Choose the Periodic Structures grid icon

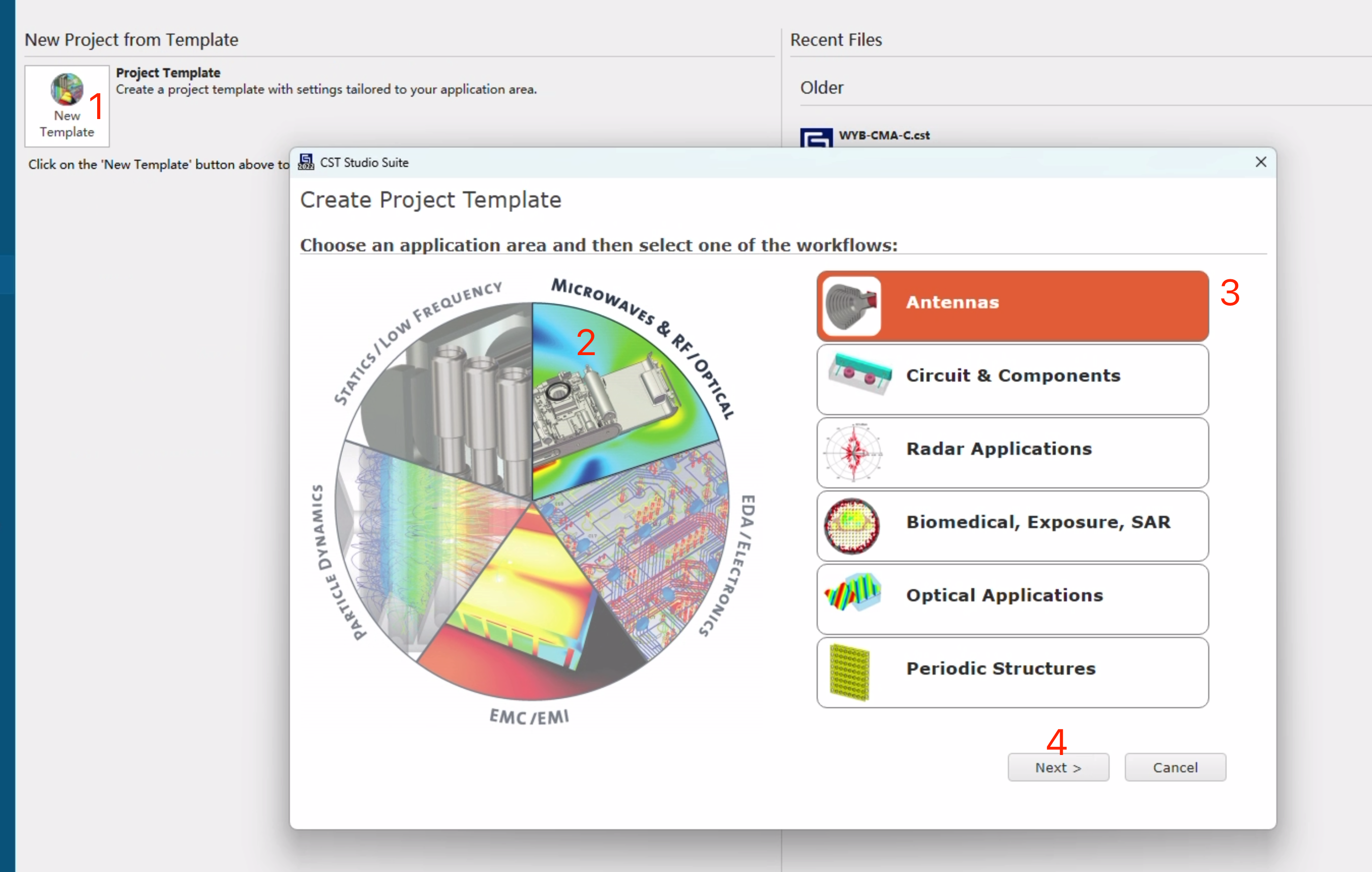(850, 673)
